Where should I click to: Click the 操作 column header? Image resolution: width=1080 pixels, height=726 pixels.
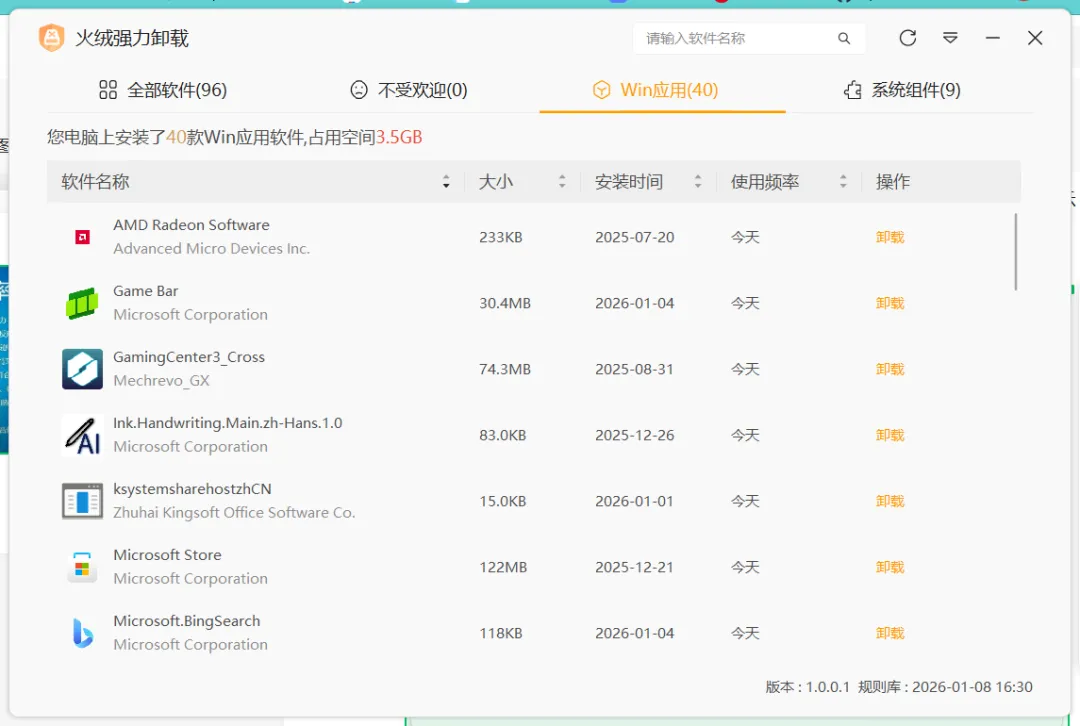[x=893, y=182]
